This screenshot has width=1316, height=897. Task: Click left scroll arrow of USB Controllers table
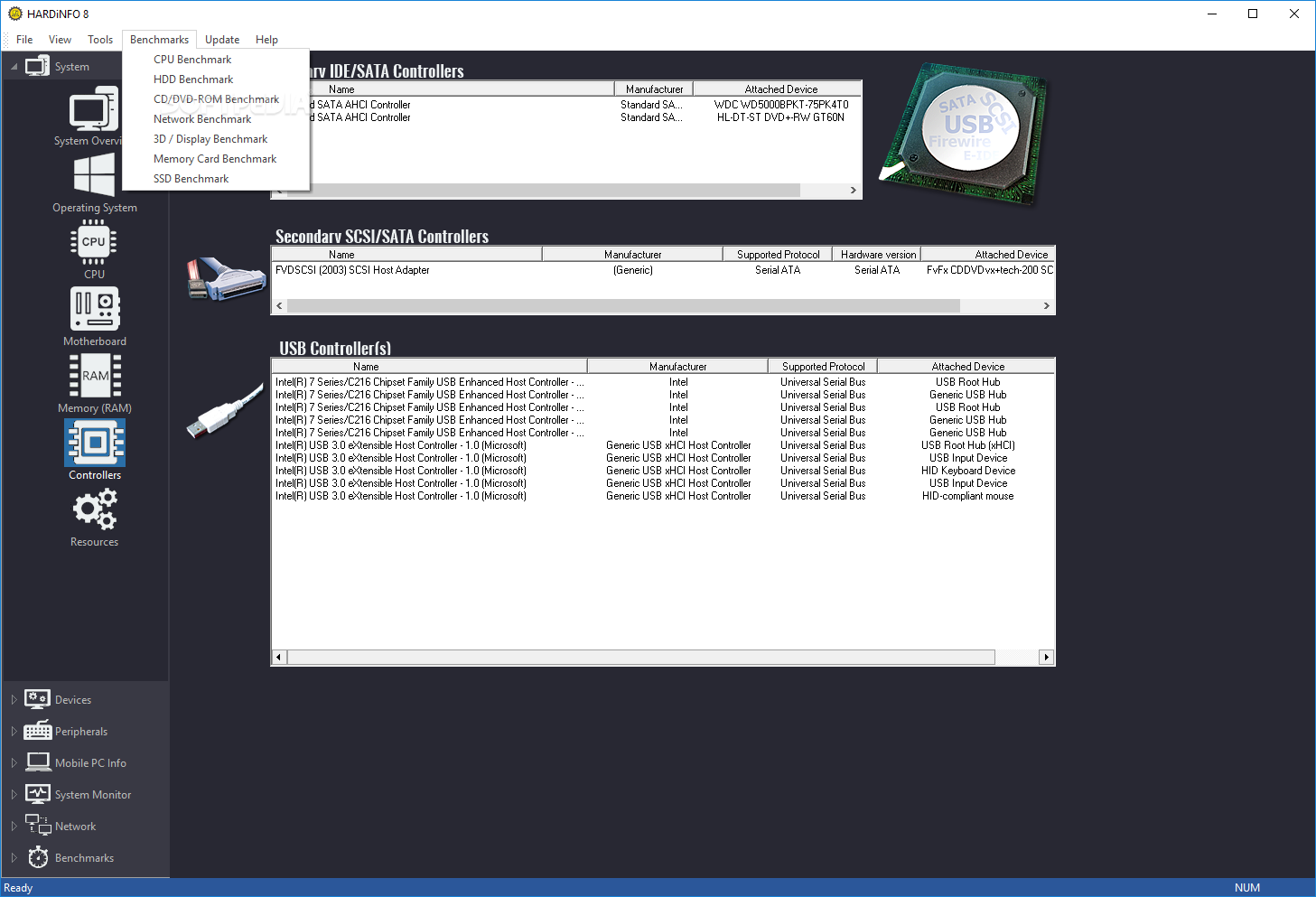[x=279, y=657]
